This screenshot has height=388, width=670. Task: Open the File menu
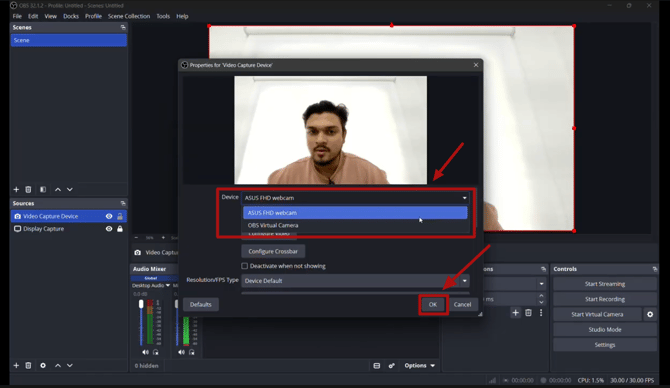(x=17, y=16)
